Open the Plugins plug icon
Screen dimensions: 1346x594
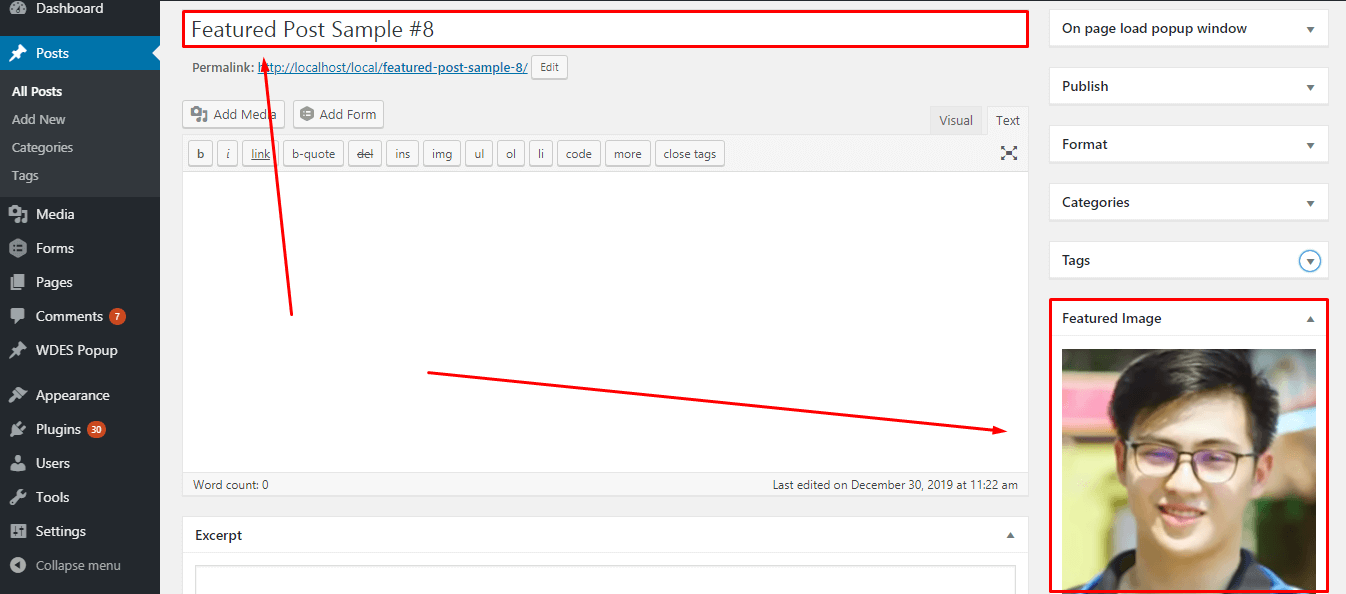pos(18,429)
